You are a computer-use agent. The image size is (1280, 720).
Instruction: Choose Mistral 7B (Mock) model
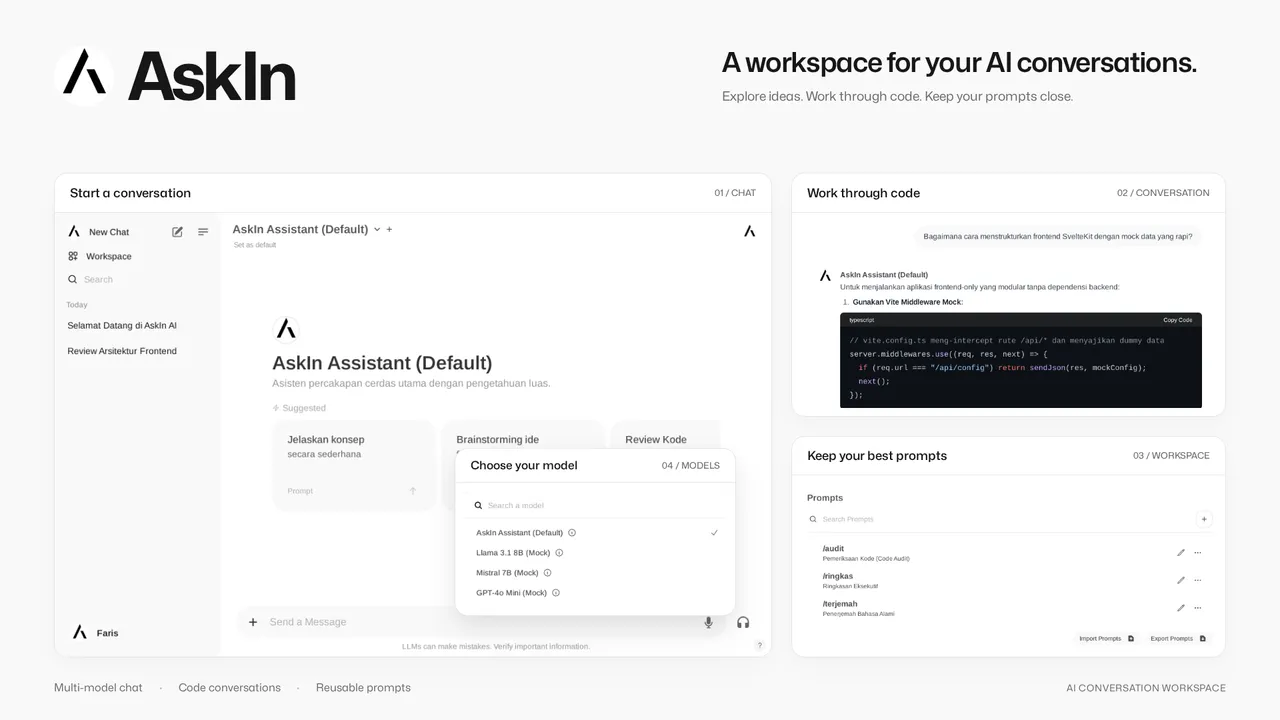click(595, 573)
